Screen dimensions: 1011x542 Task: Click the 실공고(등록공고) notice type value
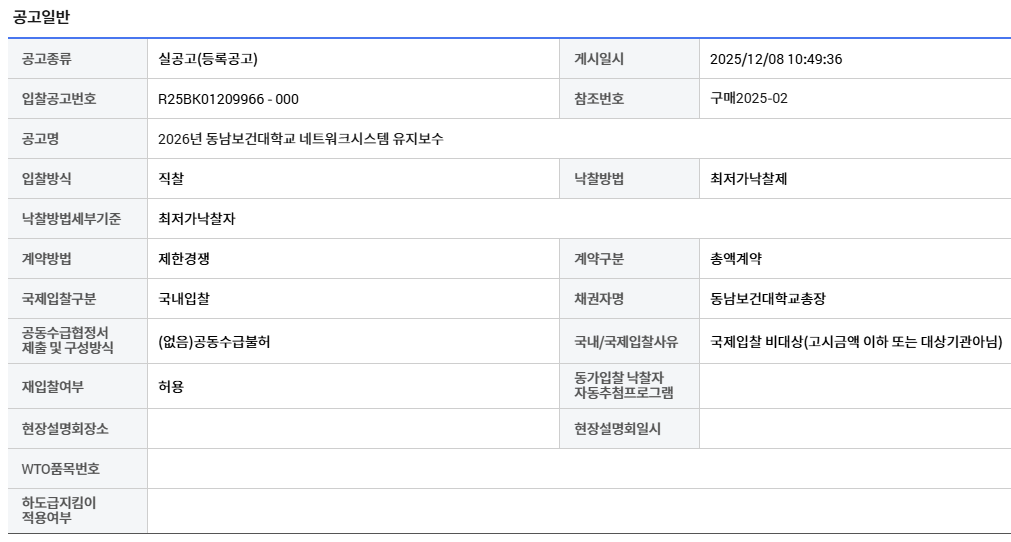click(x=208, y=59)
